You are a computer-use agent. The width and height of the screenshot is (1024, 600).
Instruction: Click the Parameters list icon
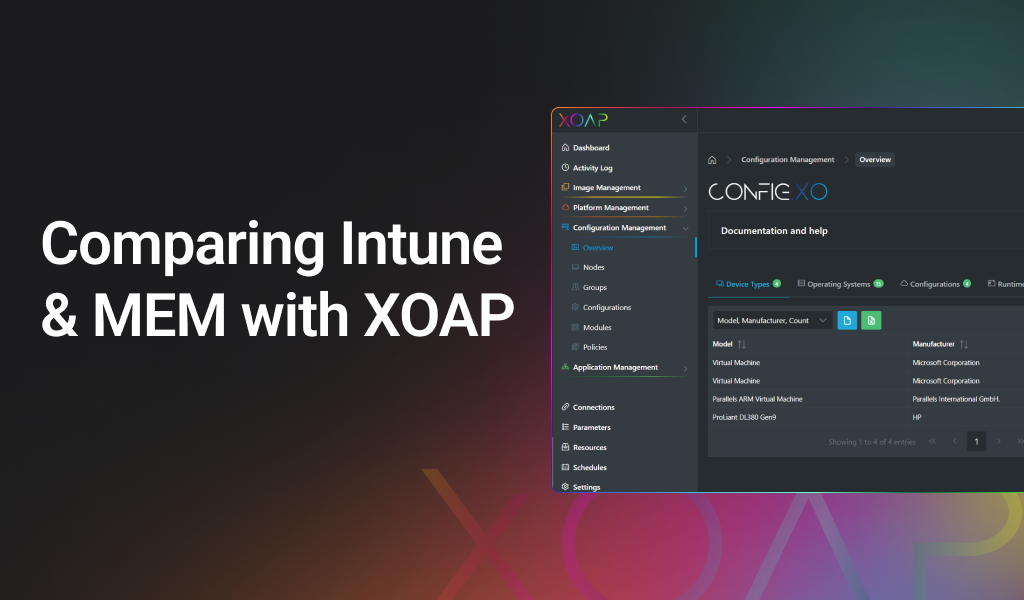tap(566, 427)
